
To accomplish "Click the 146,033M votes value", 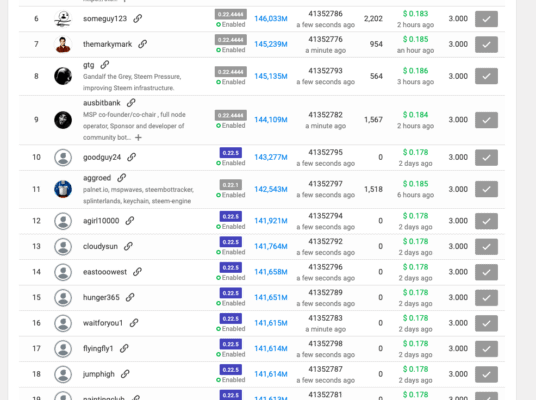I will point(271,18).
